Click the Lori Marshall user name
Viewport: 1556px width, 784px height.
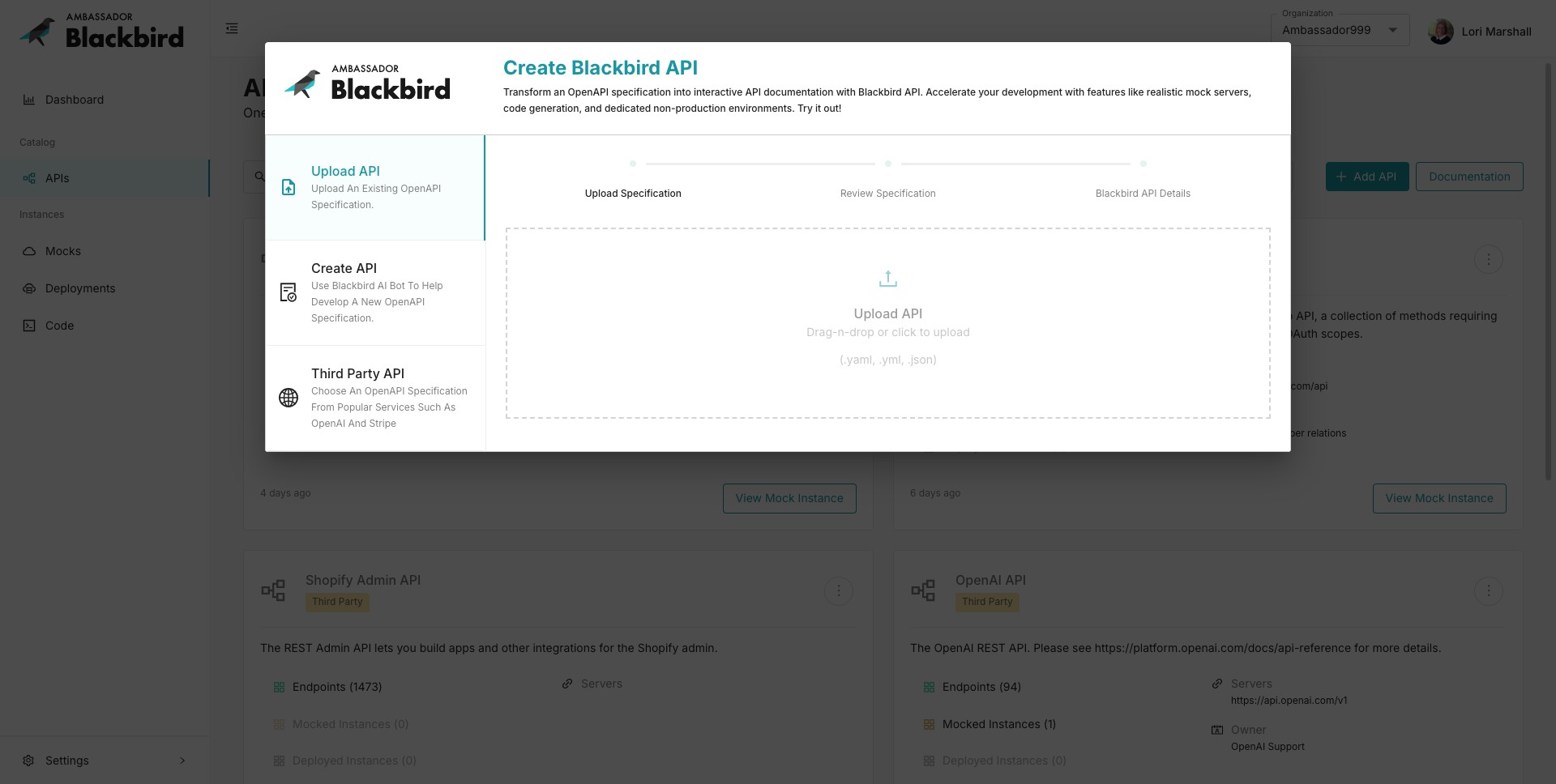(1496, 32)
